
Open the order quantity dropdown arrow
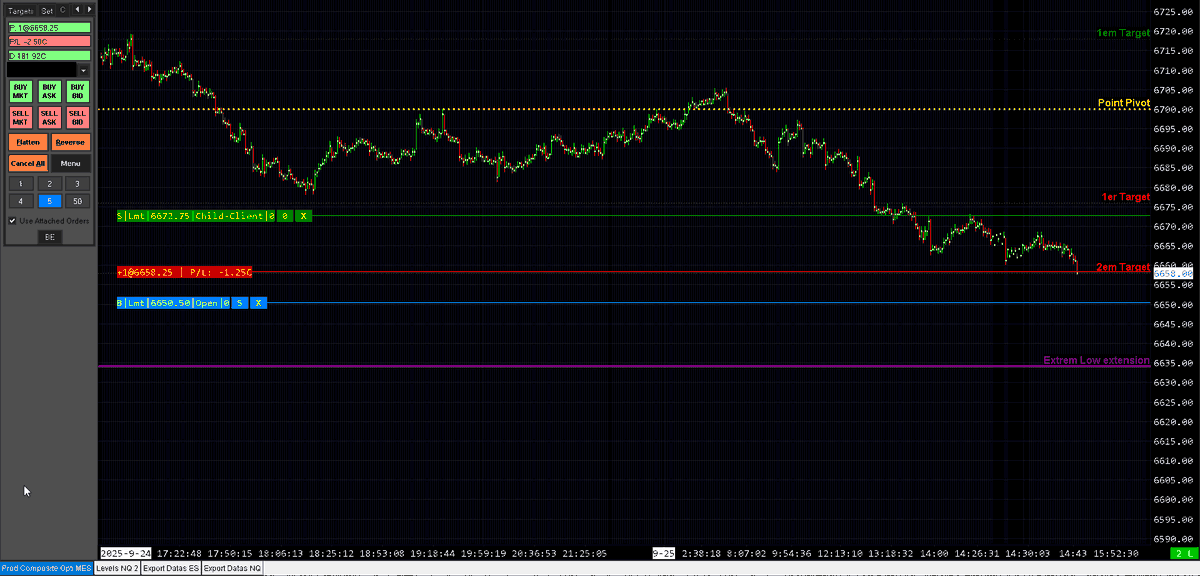click(x=84, y=70)
